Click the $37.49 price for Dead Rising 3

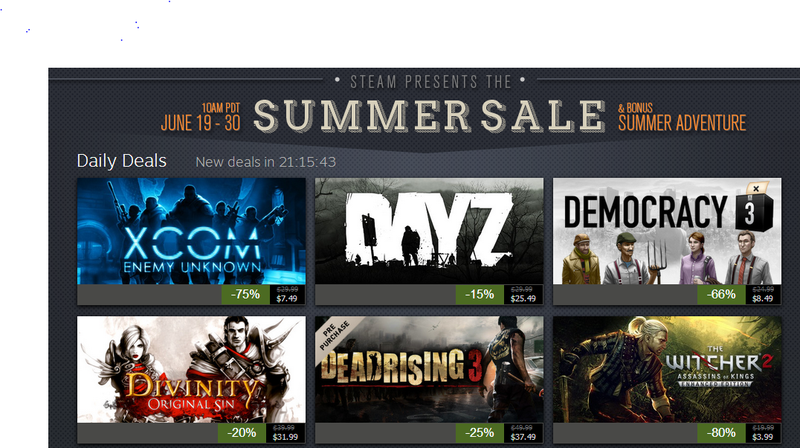[523, 437]
